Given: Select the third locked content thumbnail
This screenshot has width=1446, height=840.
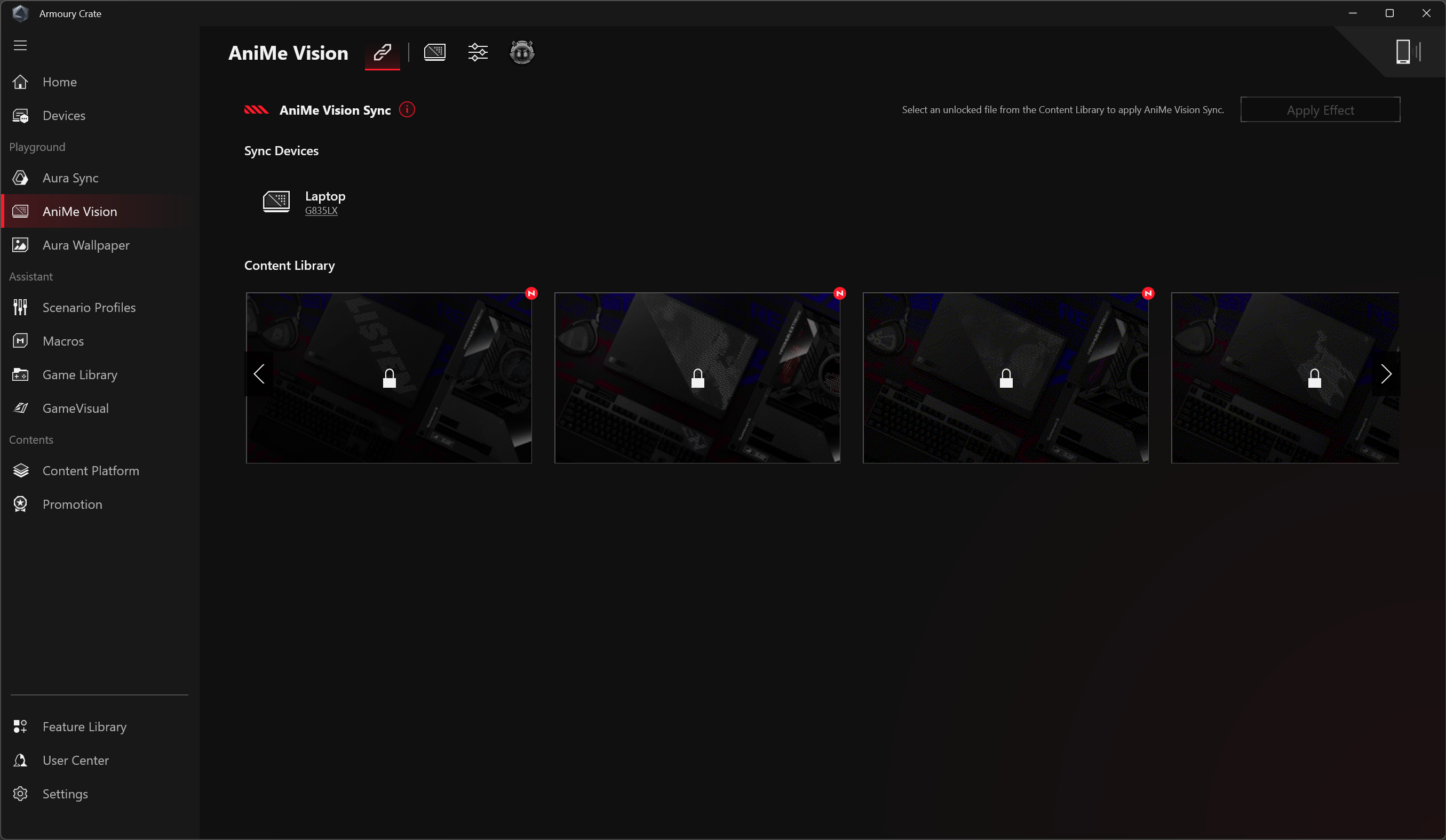Looking at the screenshot, I should click(x=1005, y=378).
